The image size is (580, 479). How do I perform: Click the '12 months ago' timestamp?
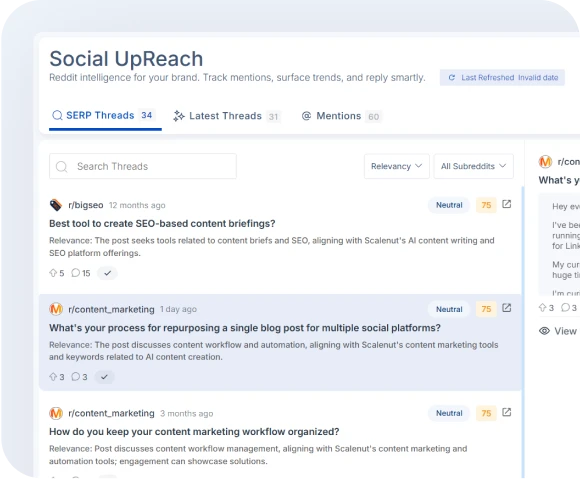click(137, 205)
